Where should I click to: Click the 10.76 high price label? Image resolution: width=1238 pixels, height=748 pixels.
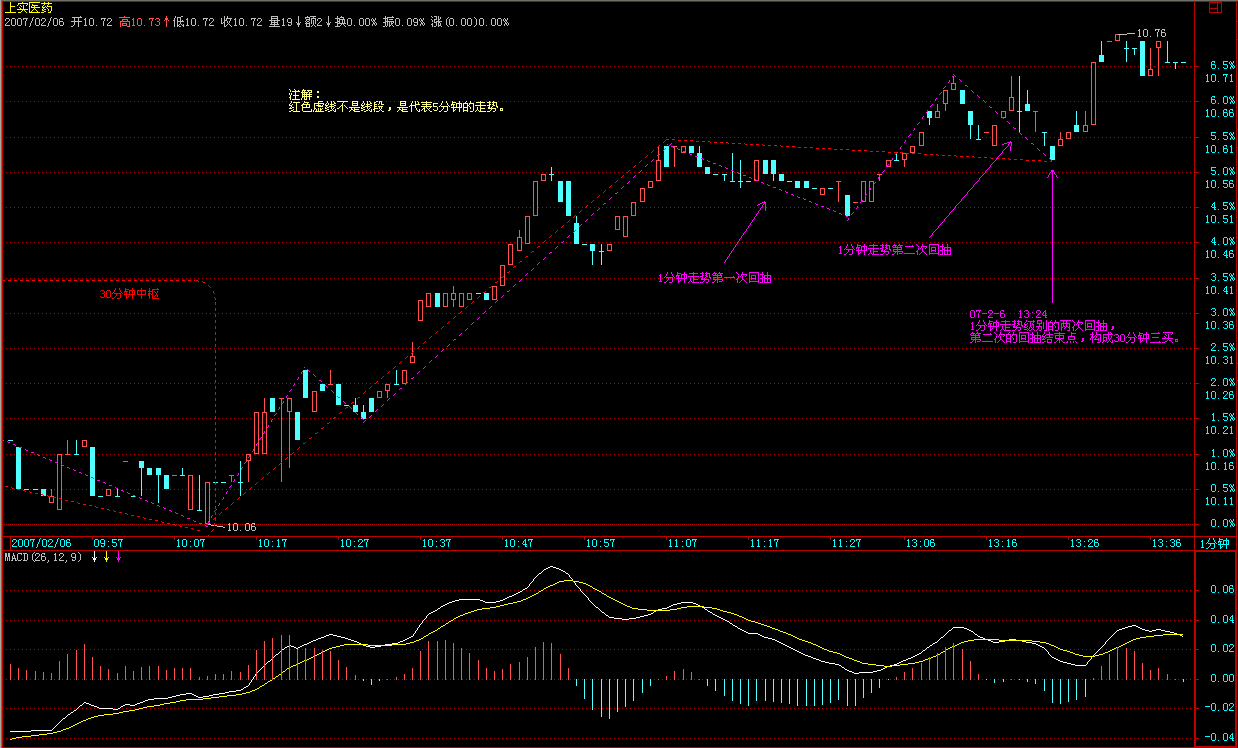click(x=1152, y=33)
